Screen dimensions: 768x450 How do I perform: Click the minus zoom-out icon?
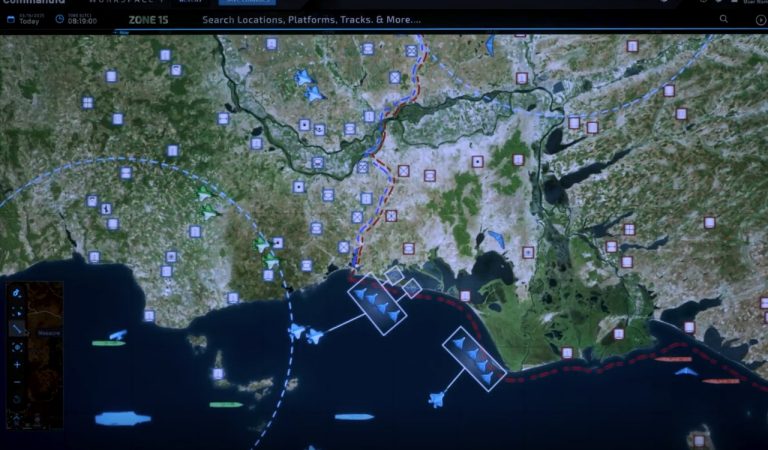click(18, 382)
